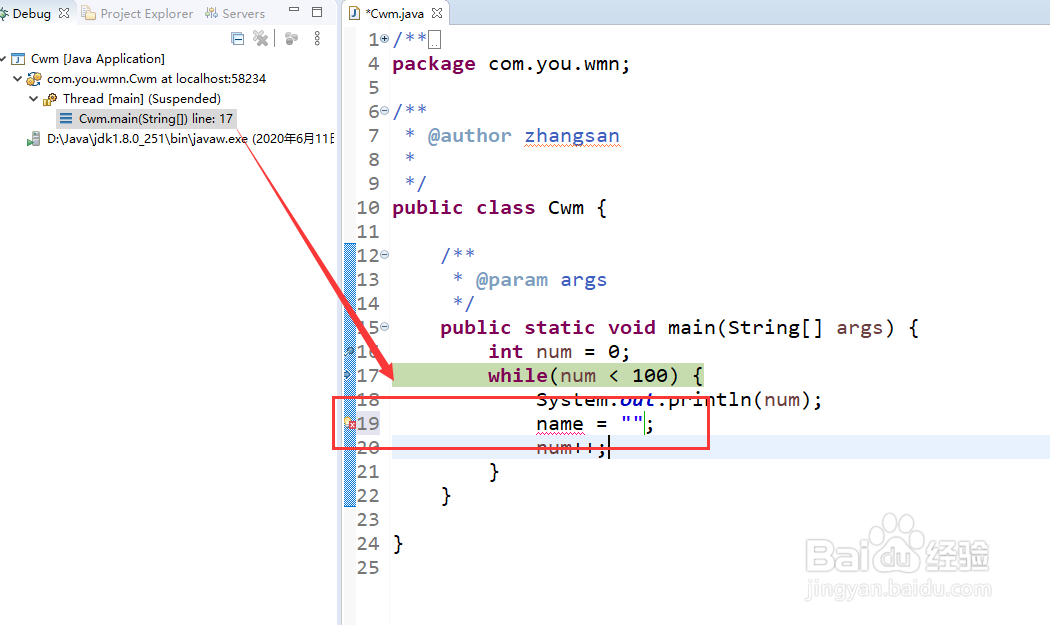Click the stack frame icon beside Cwm.main

tap(66, 119)
